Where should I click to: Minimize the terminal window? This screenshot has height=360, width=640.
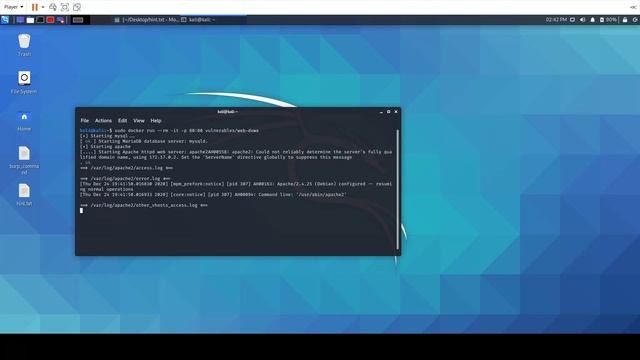381,111
